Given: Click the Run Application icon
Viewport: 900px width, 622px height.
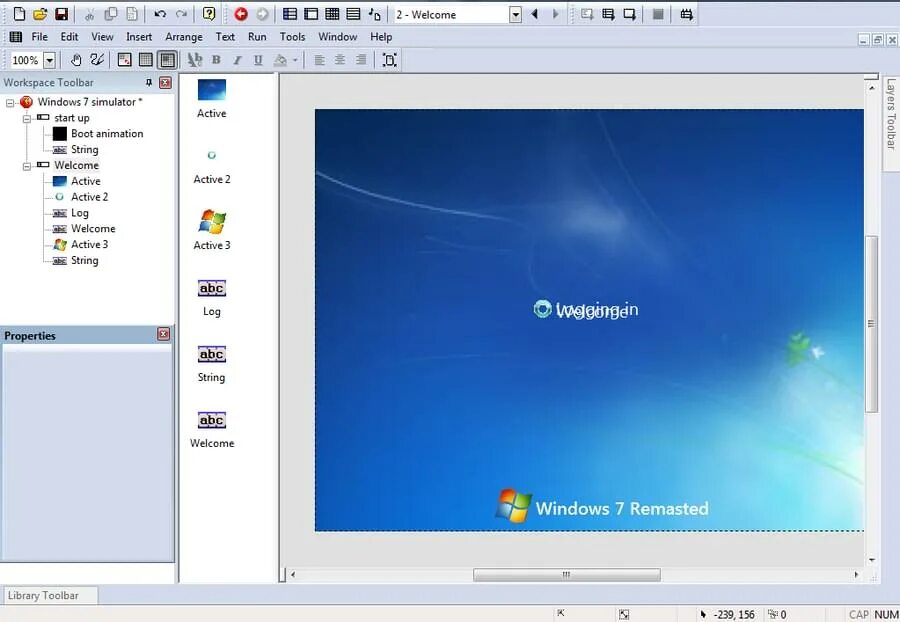Looking at the screenshot, I should (608, 14).
